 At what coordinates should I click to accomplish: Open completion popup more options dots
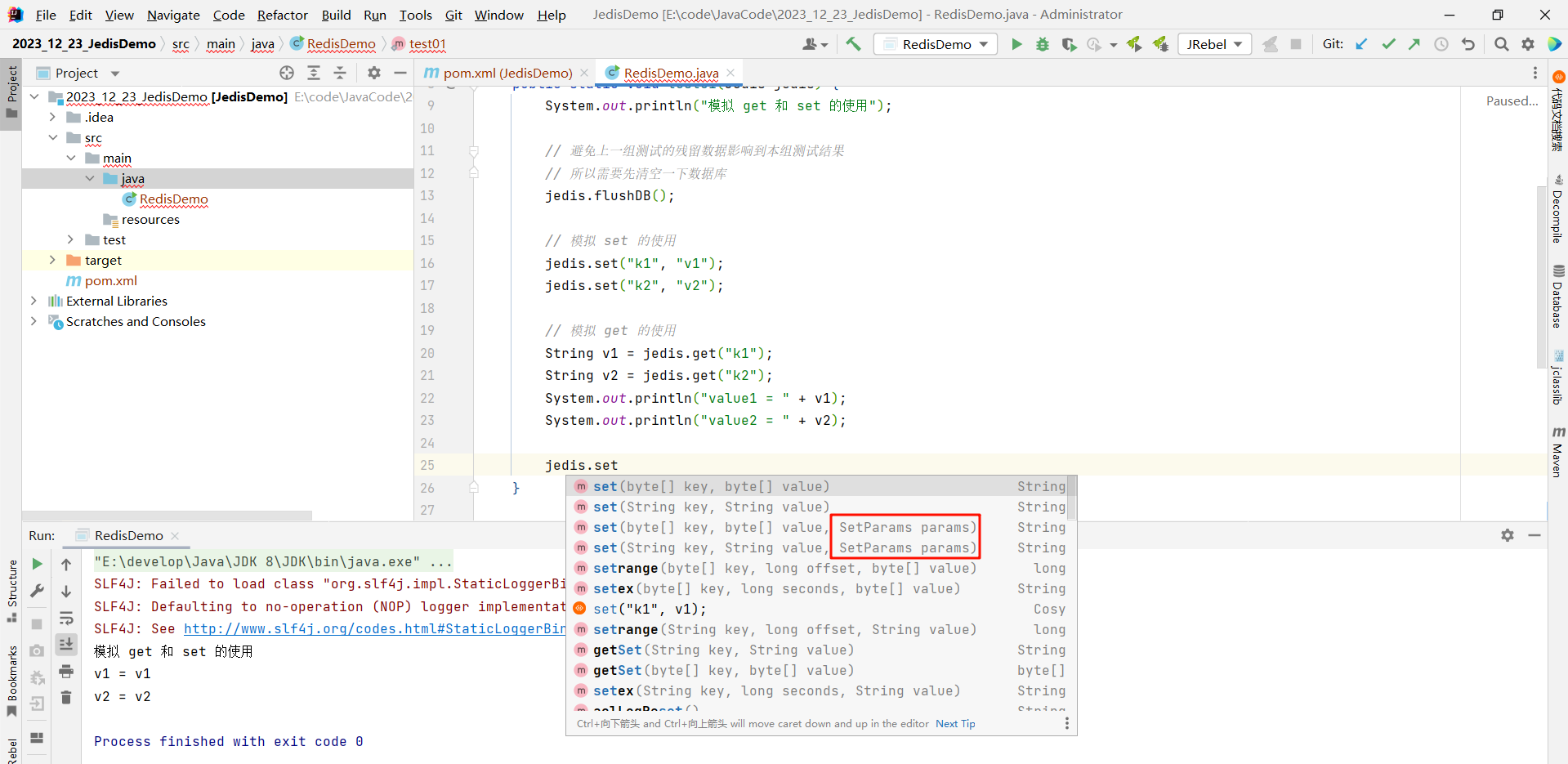click(1066, 723)
